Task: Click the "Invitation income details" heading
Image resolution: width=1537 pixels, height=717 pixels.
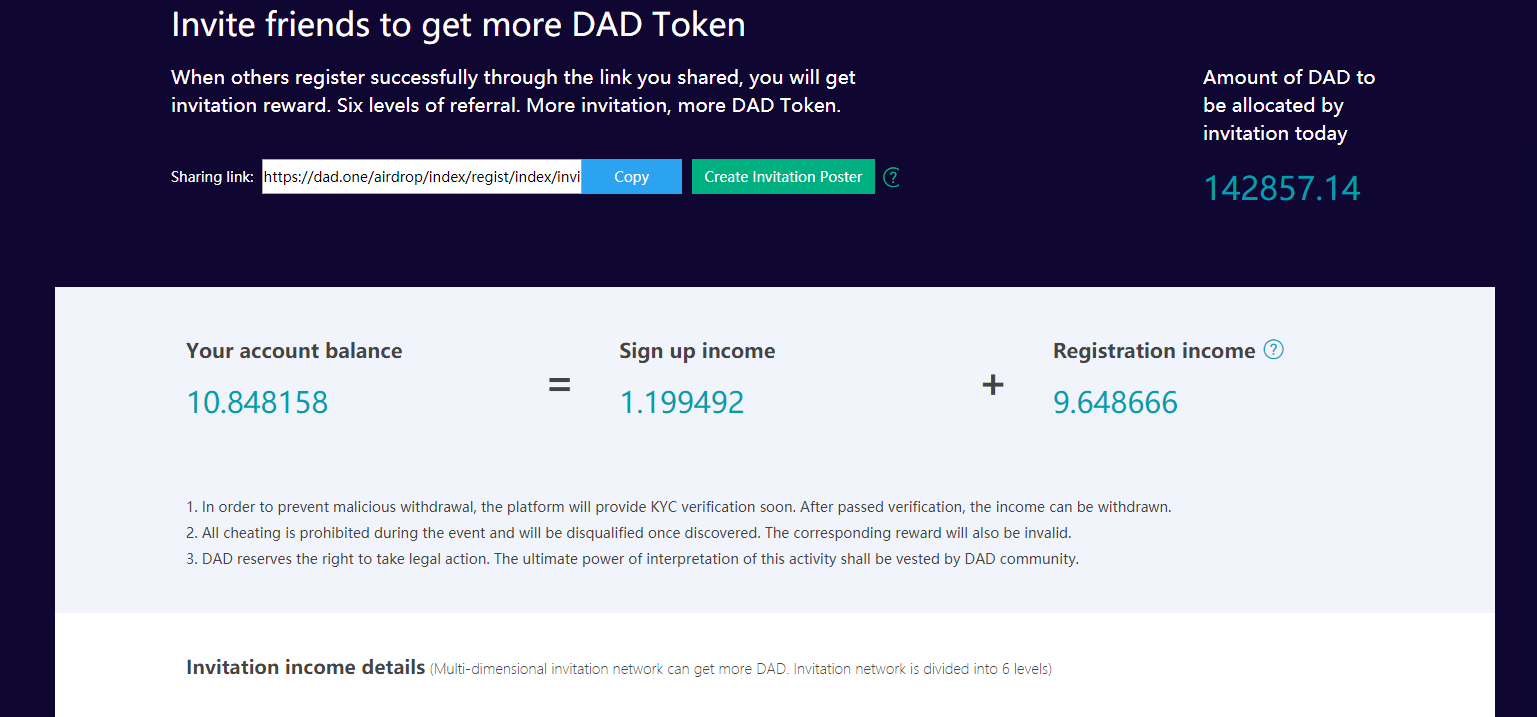Action: coord(305,667)
